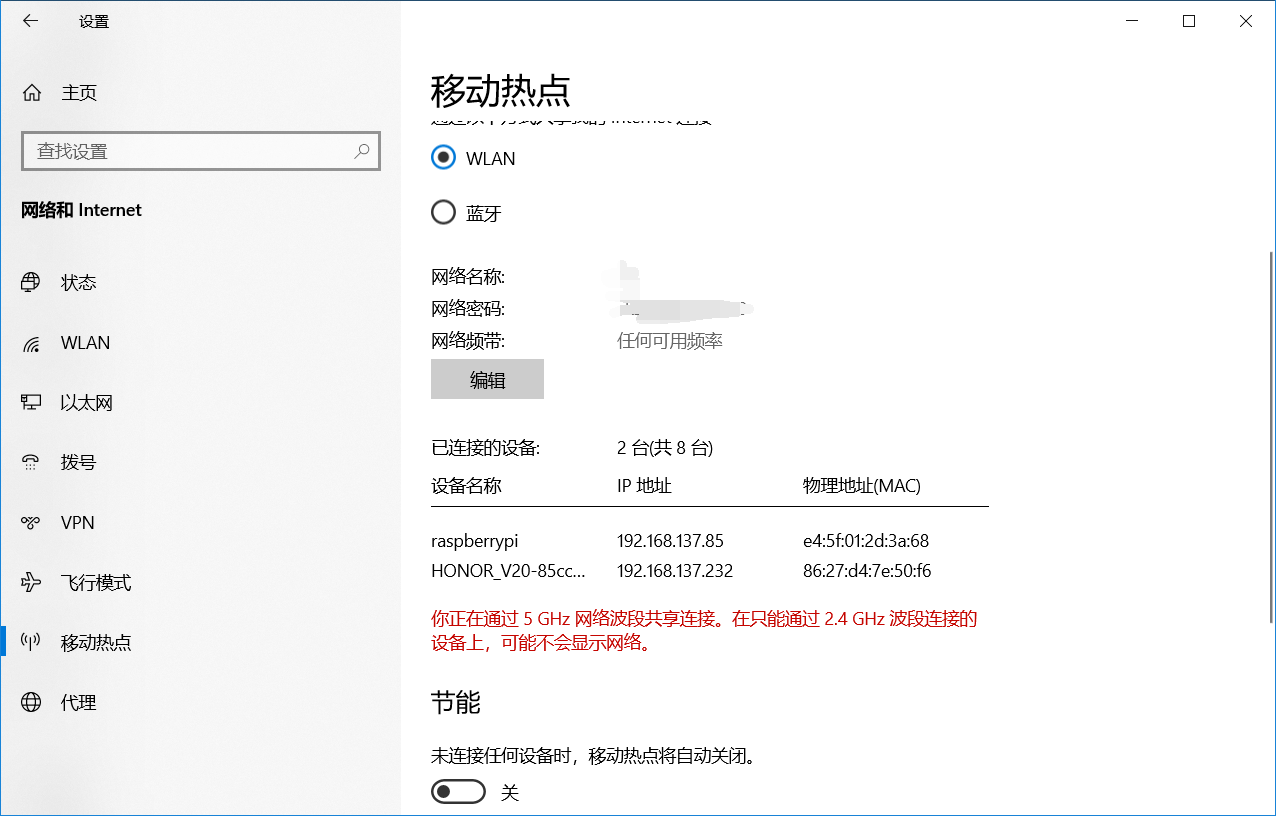Click the dial-up icon for 拨号
The height and width of the screenshot is (816, 1276).
click(x=31, y=462)
